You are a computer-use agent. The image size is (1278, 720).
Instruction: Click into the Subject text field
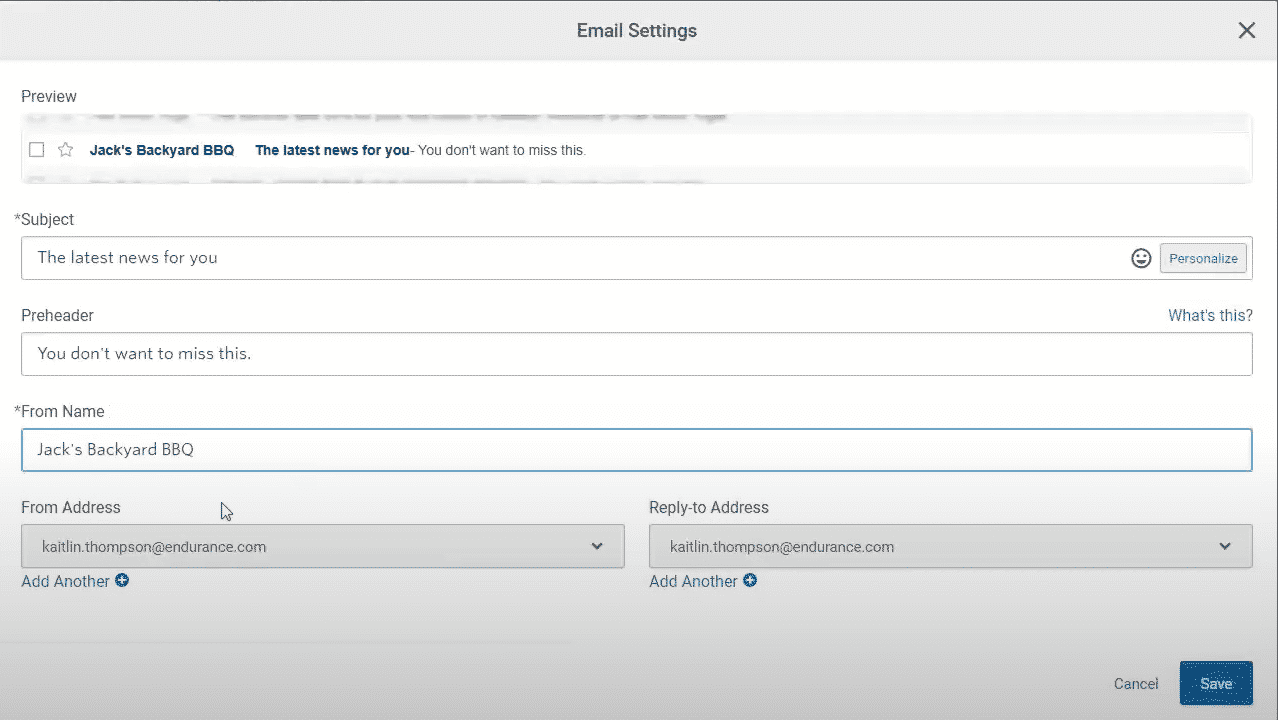click(x=570, y=258)
